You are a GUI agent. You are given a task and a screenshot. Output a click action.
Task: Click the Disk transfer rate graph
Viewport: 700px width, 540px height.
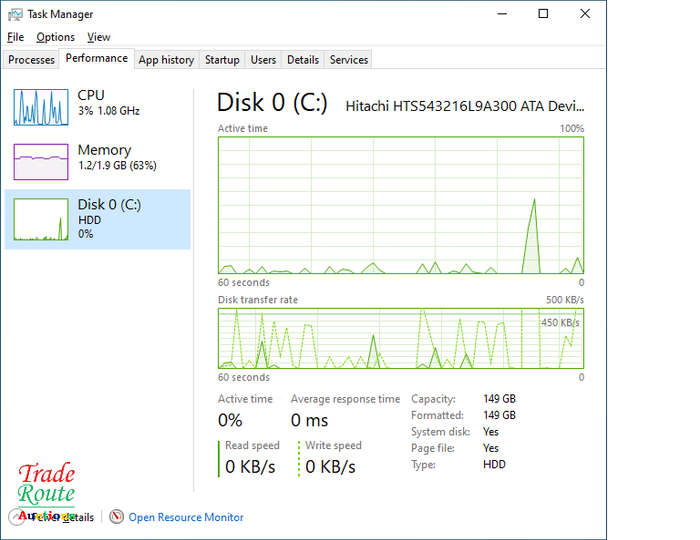401,338
